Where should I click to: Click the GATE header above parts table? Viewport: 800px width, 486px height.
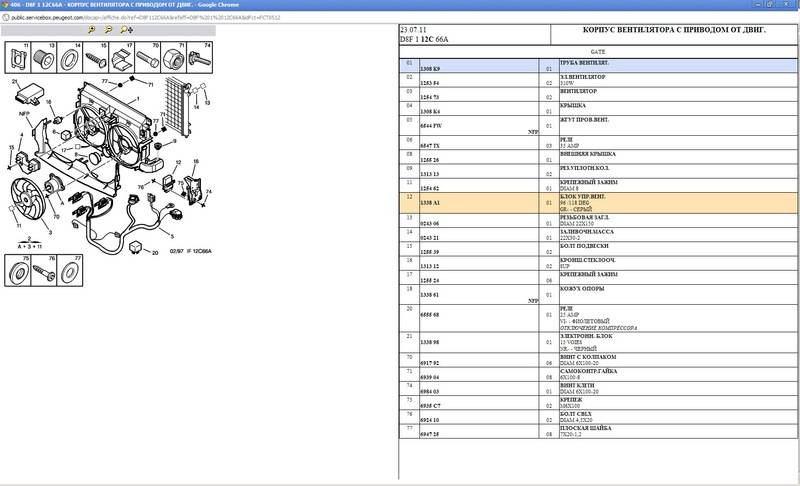598,50
